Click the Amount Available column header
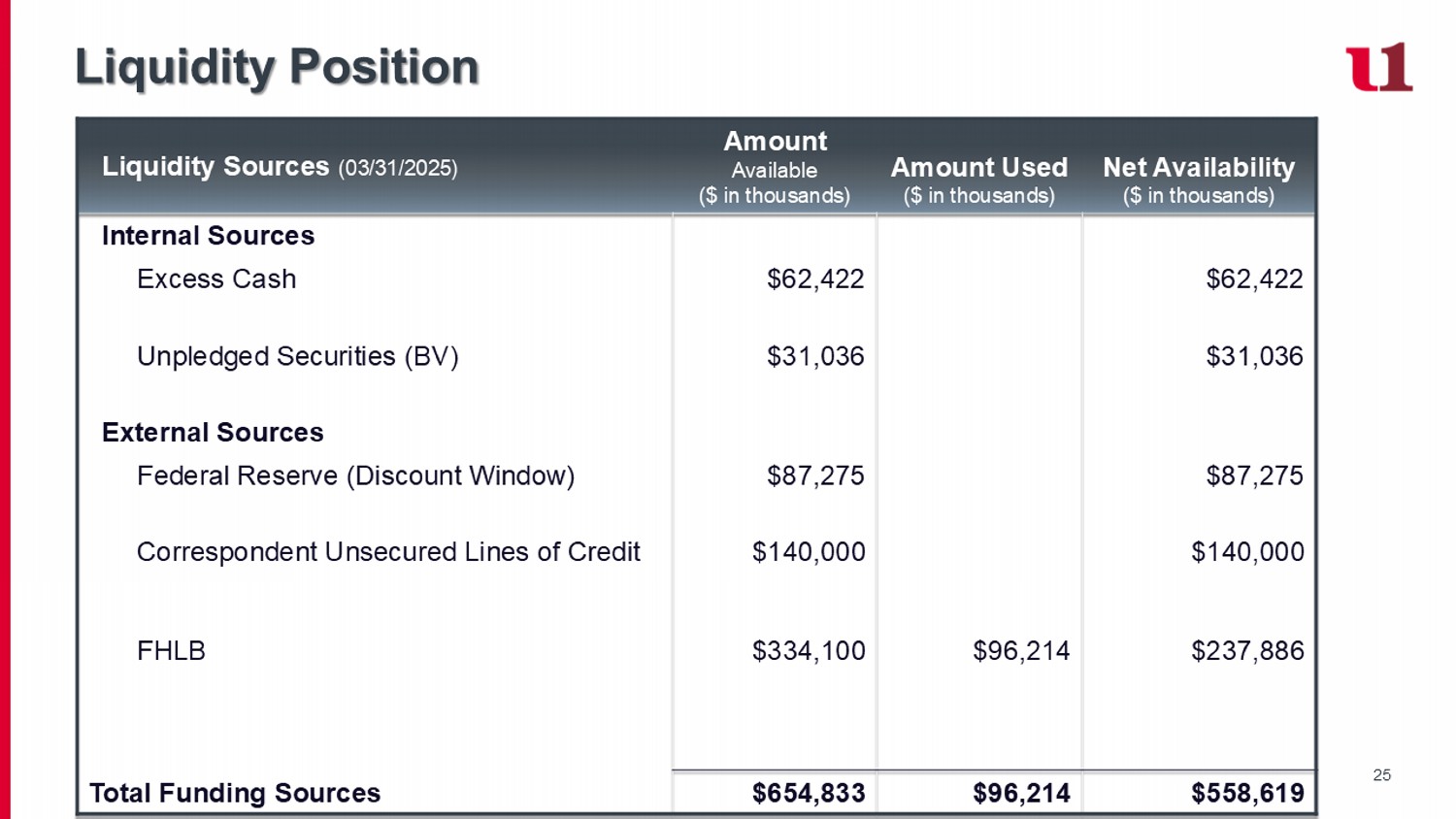Viewport: 1456px width, 819px height. (775, 167)
